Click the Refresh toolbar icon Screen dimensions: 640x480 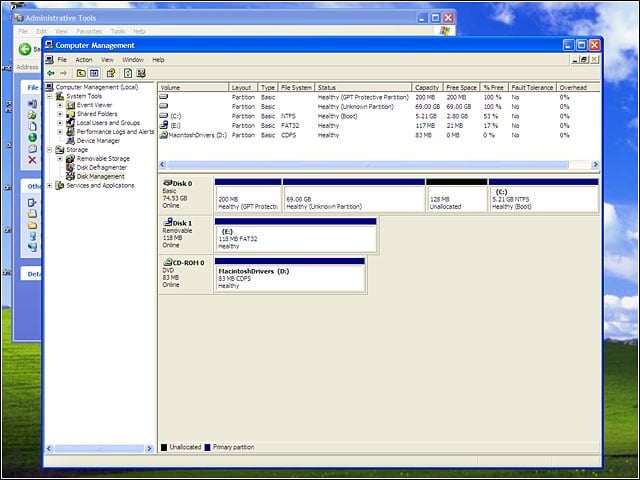[x=128, y=73]
